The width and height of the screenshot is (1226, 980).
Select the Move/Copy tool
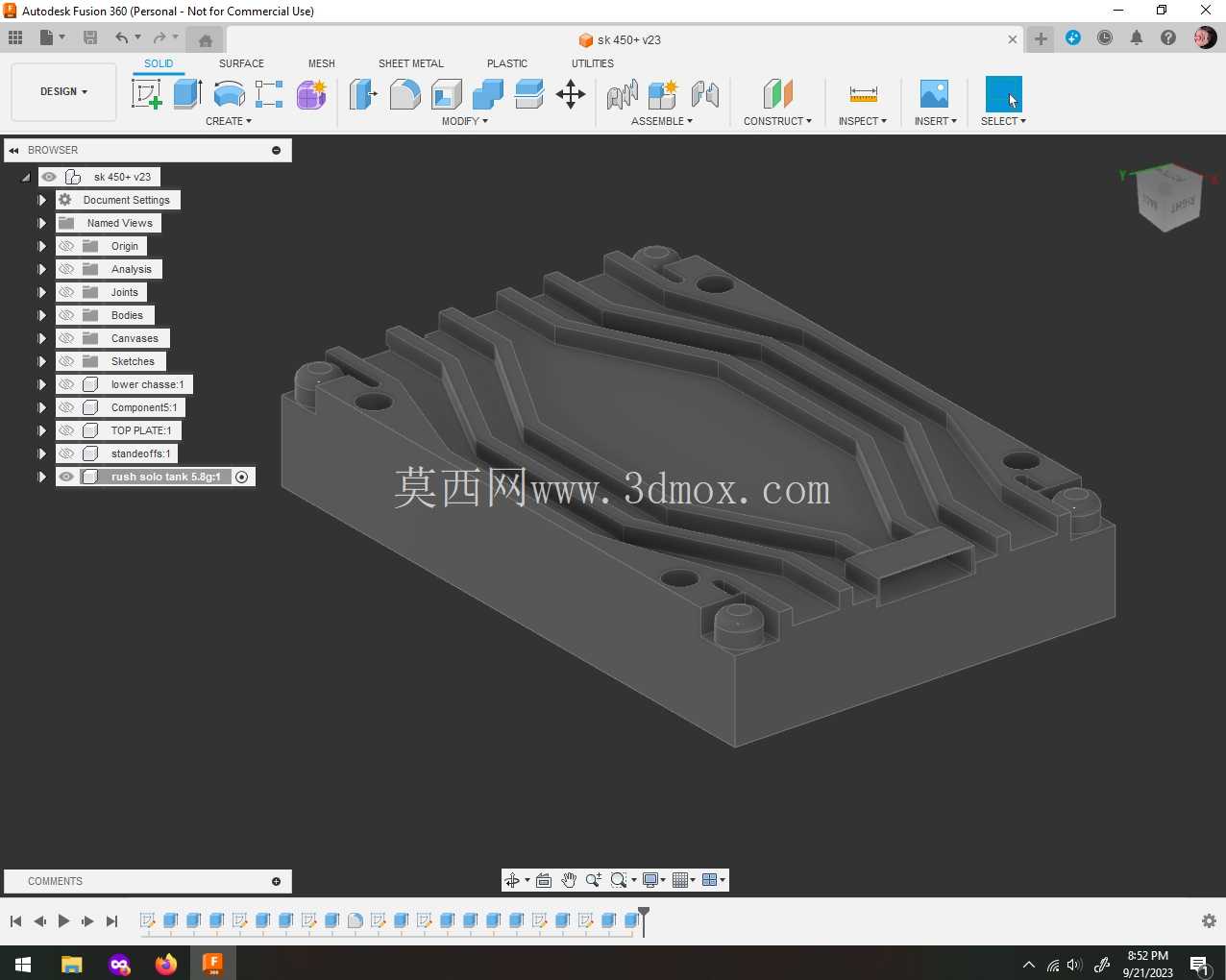pyautogui.click(x=571, y=94)
